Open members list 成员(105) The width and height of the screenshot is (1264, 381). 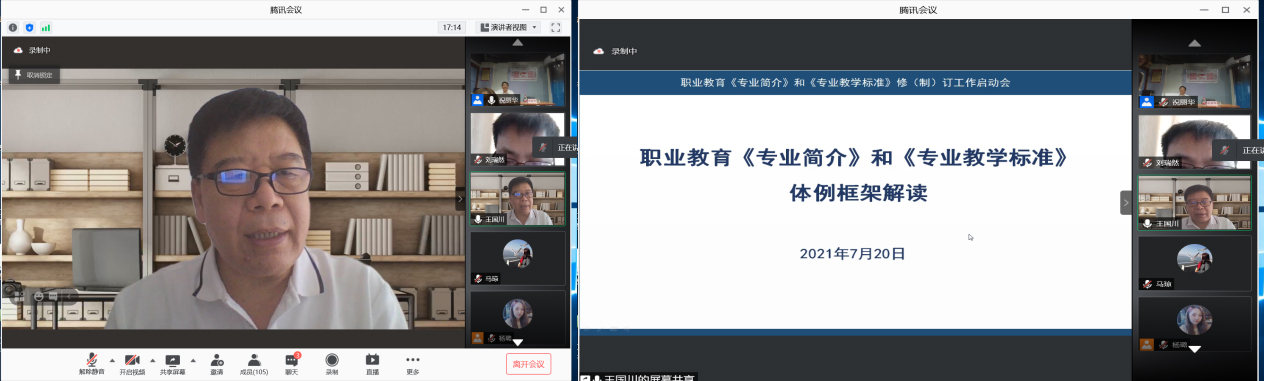click(254, 363)
